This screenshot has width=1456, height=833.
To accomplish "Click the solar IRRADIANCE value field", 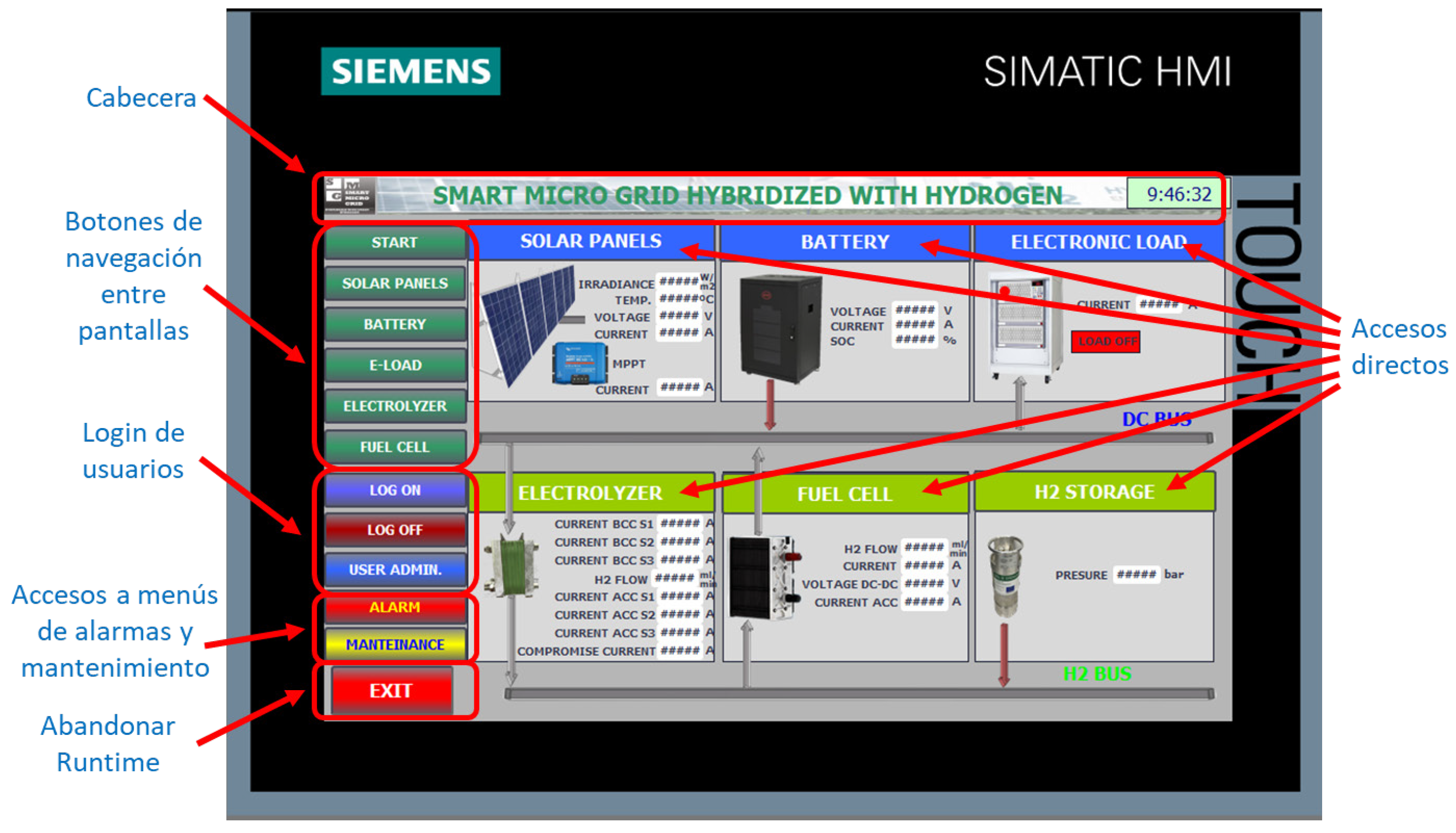I will (678, 282).
